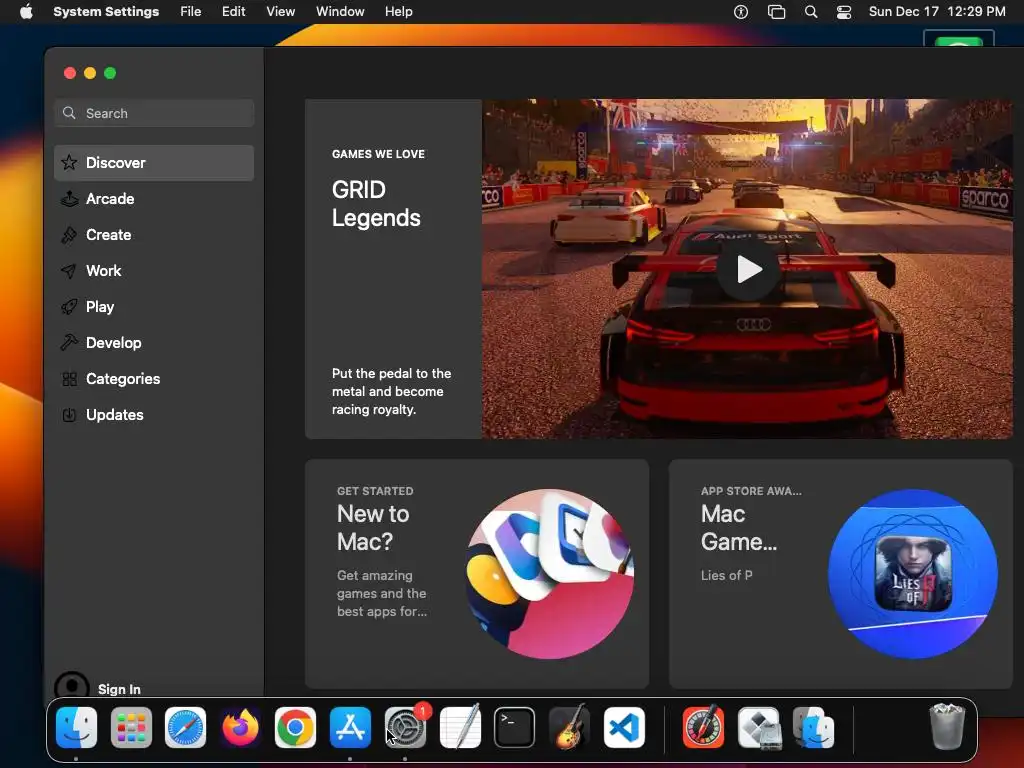Open the Arcade section
1024x768 pixels.
click(154, 199)
